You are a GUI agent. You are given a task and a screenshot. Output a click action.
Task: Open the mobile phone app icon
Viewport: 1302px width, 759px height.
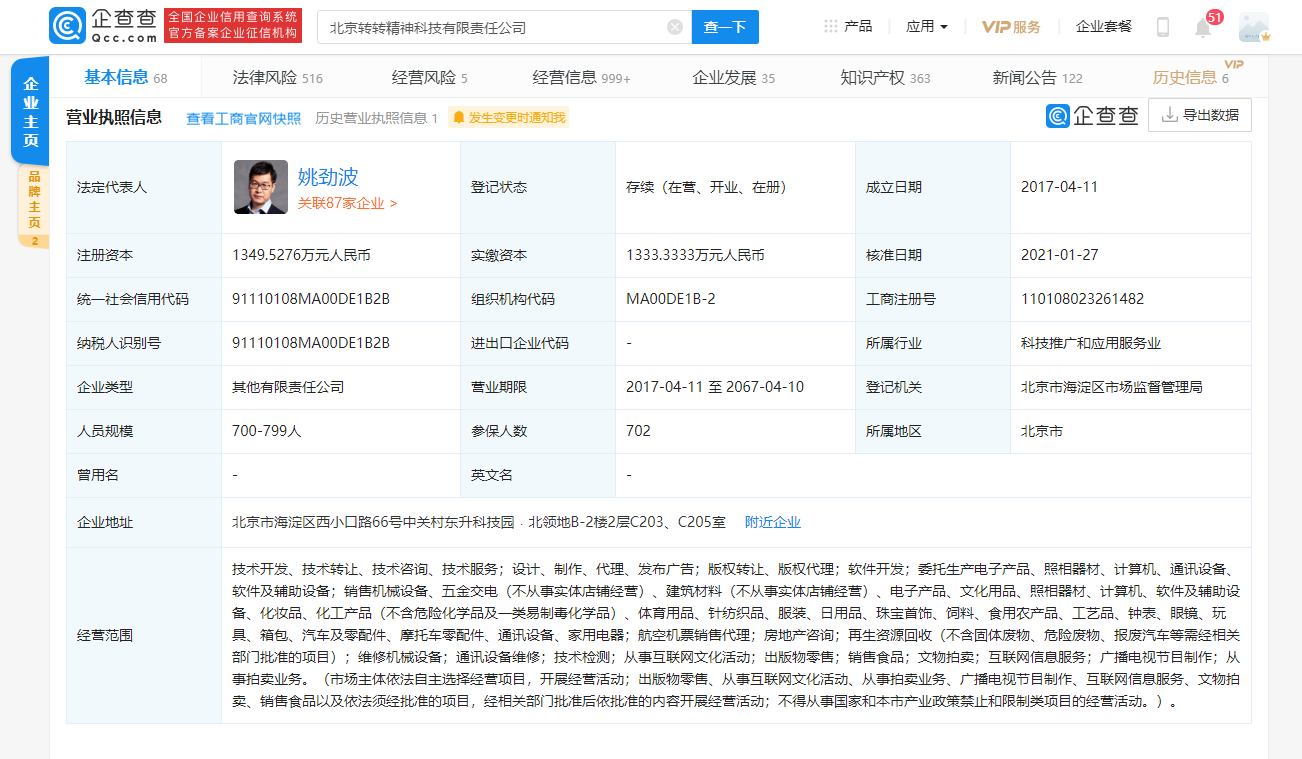click(x=1162, y=27)
